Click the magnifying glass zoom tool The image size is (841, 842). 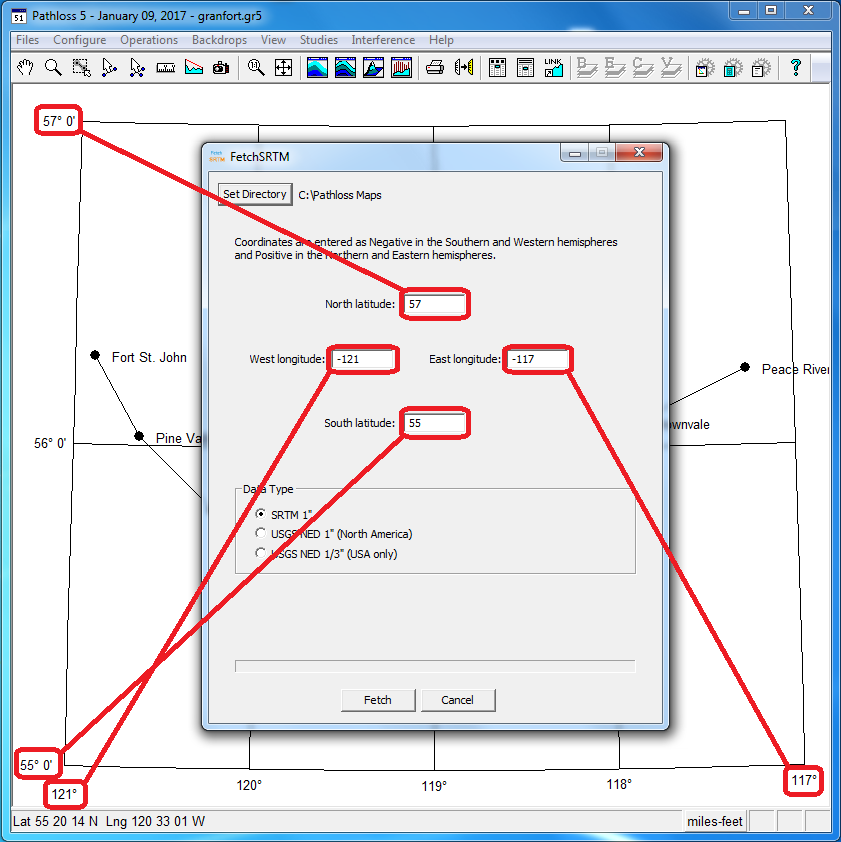53,68
